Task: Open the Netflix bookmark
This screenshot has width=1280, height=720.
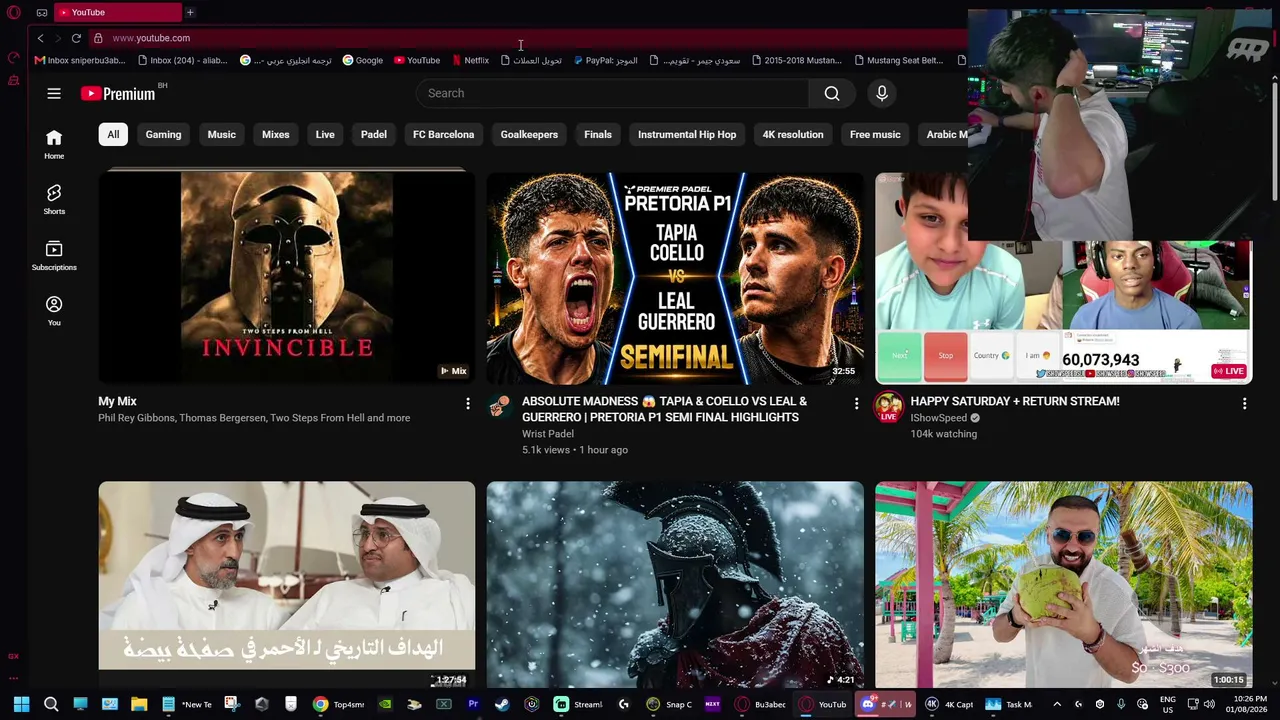Action: pos(470,60)
